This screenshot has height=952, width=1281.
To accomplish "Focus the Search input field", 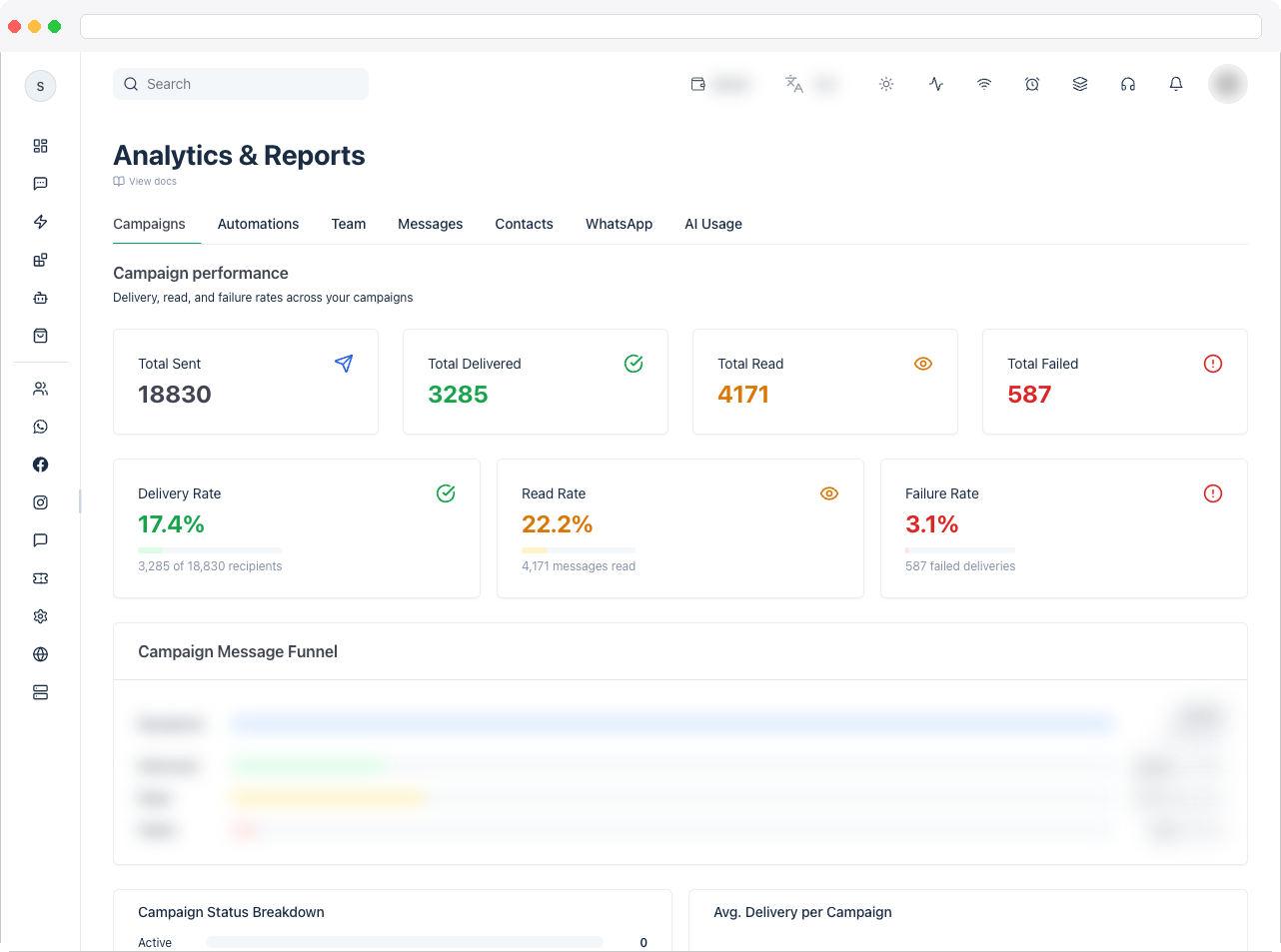I will 241,84.
